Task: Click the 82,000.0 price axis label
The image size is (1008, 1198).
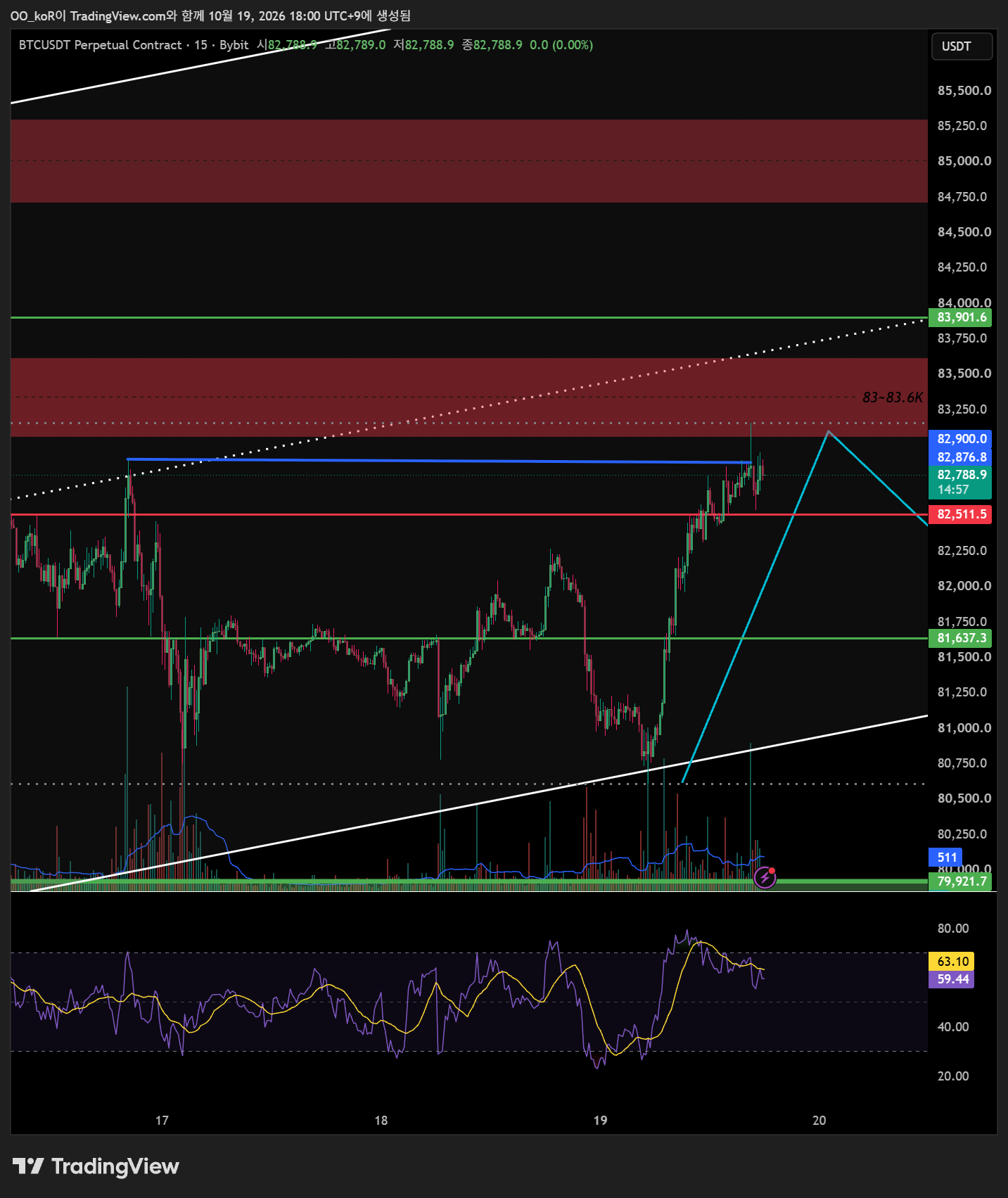Action: pos(964,586)
